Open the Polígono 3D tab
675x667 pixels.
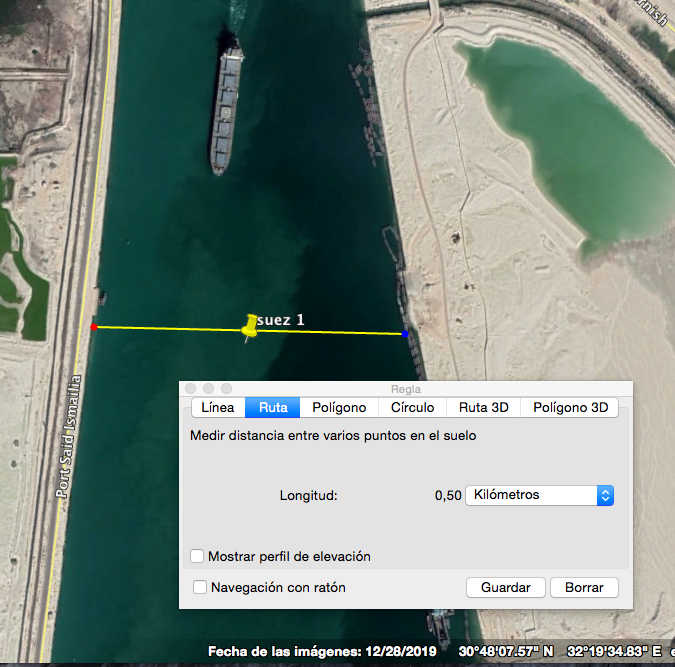click(x=570, y=407)
